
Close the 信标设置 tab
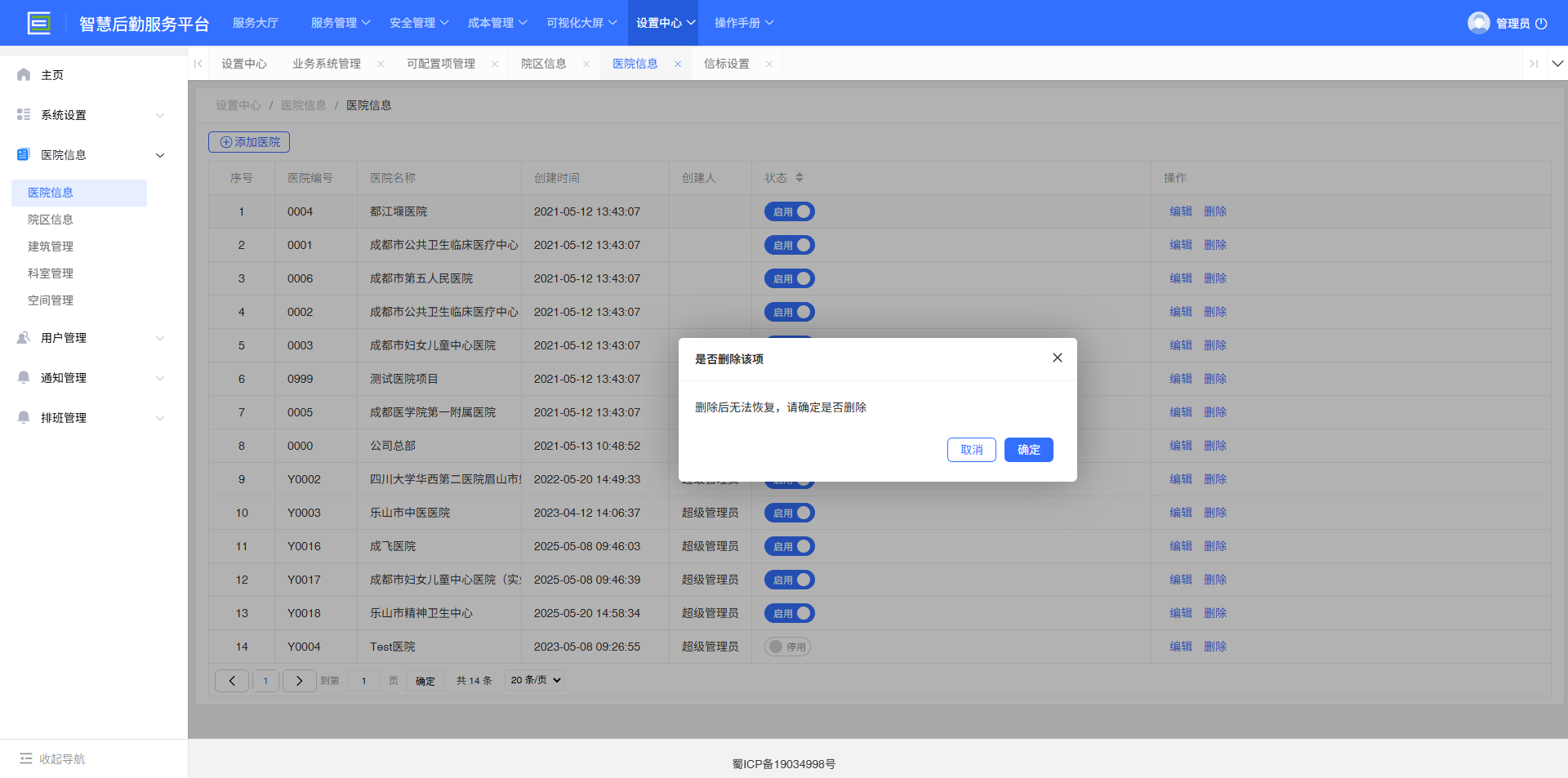click(x=769, y=64)
